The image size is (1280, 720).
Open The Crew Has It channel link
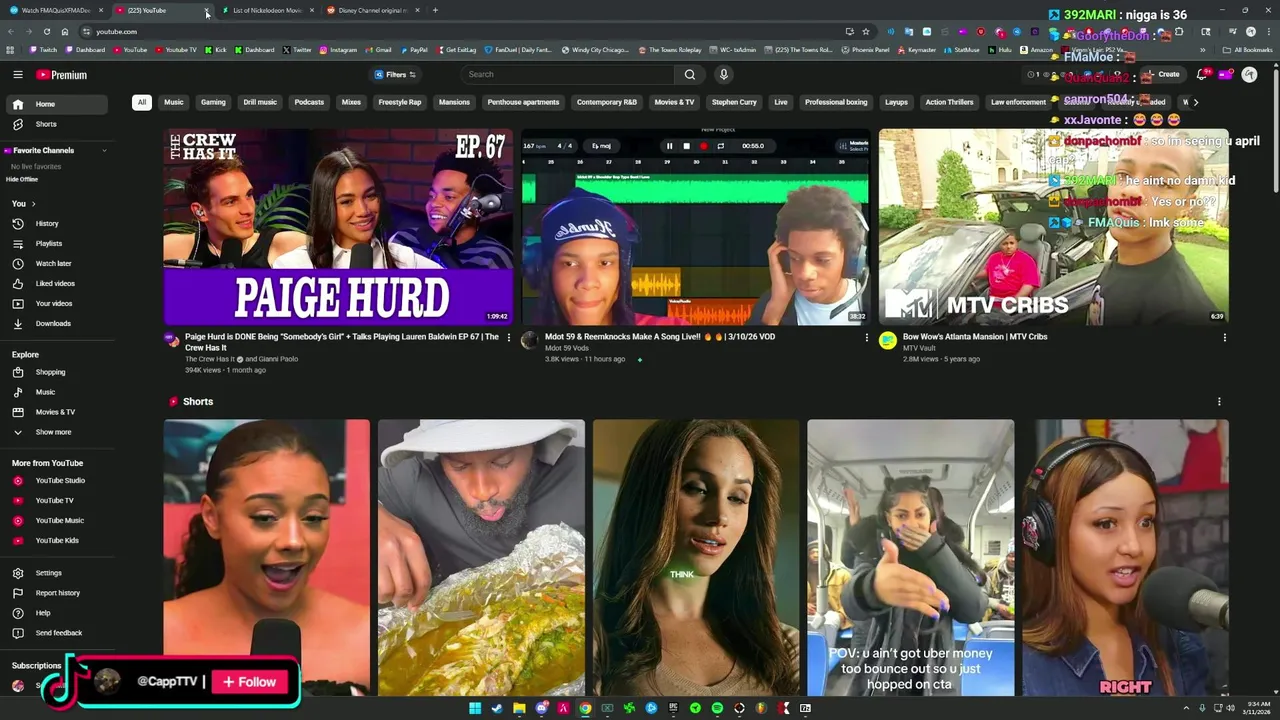point(210,359)
